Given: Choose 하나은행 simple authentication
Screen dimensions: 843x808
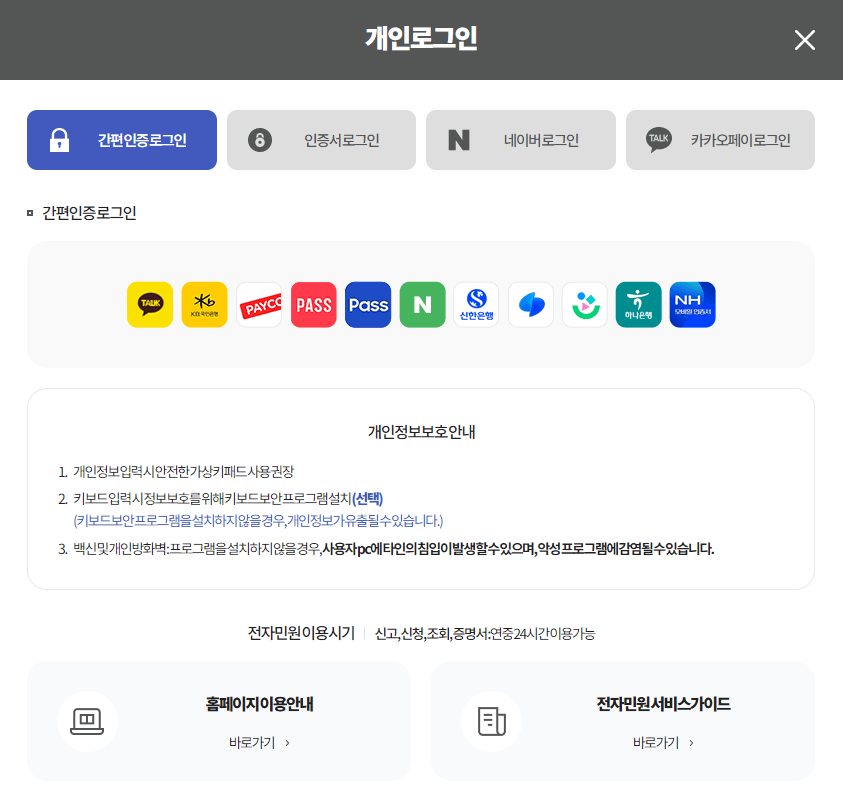Looking at the screenshot, I should 638,304.
